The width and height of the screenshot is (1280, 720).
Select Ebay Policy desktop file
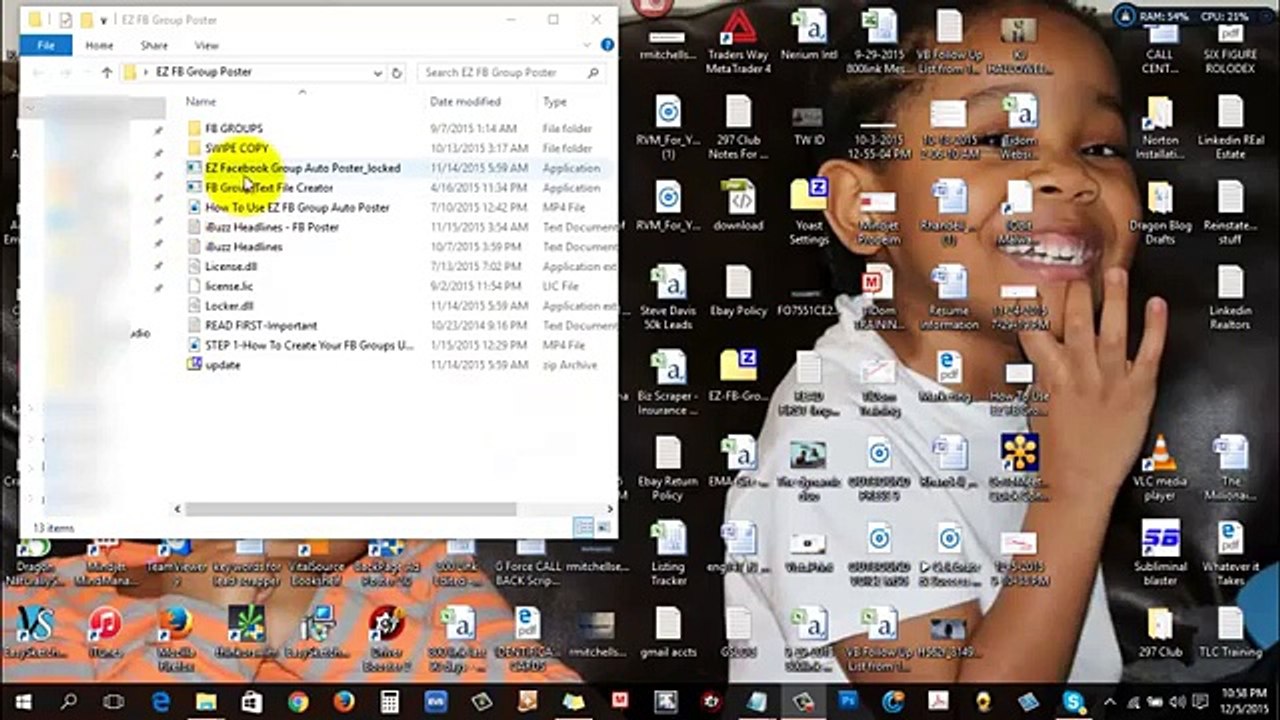[x=738, y=291]
